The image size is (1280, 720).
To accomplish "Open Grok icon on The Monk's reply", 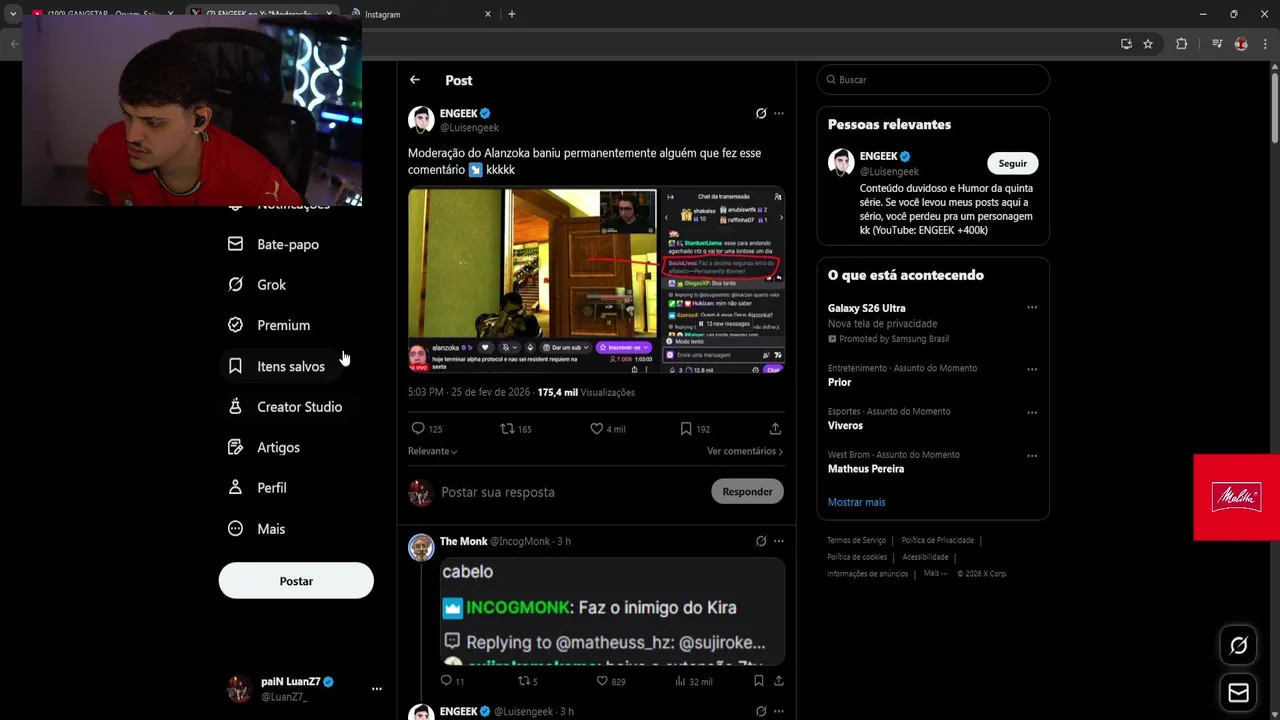I will click(x=761, y=541).
